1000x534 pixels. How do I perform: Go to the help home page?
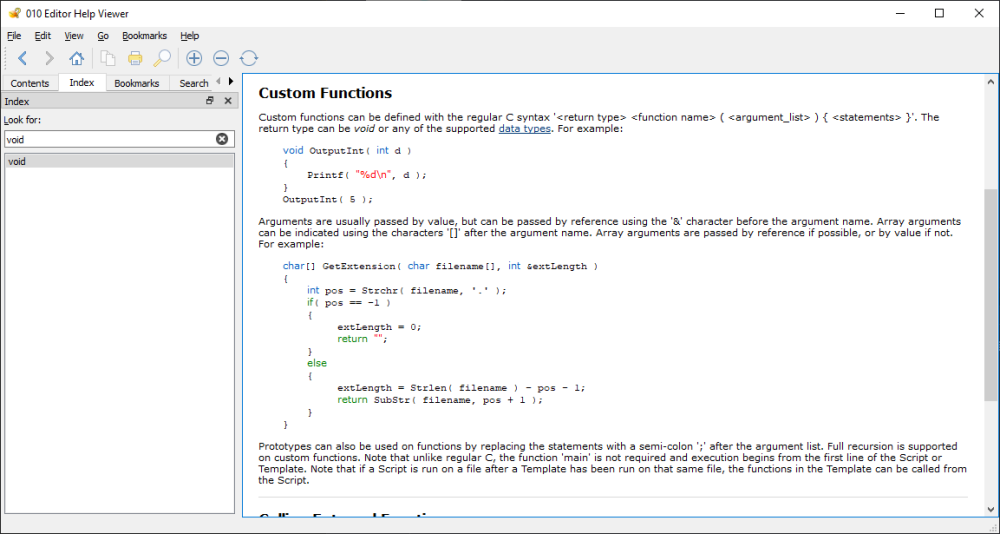tap(76, 58)
